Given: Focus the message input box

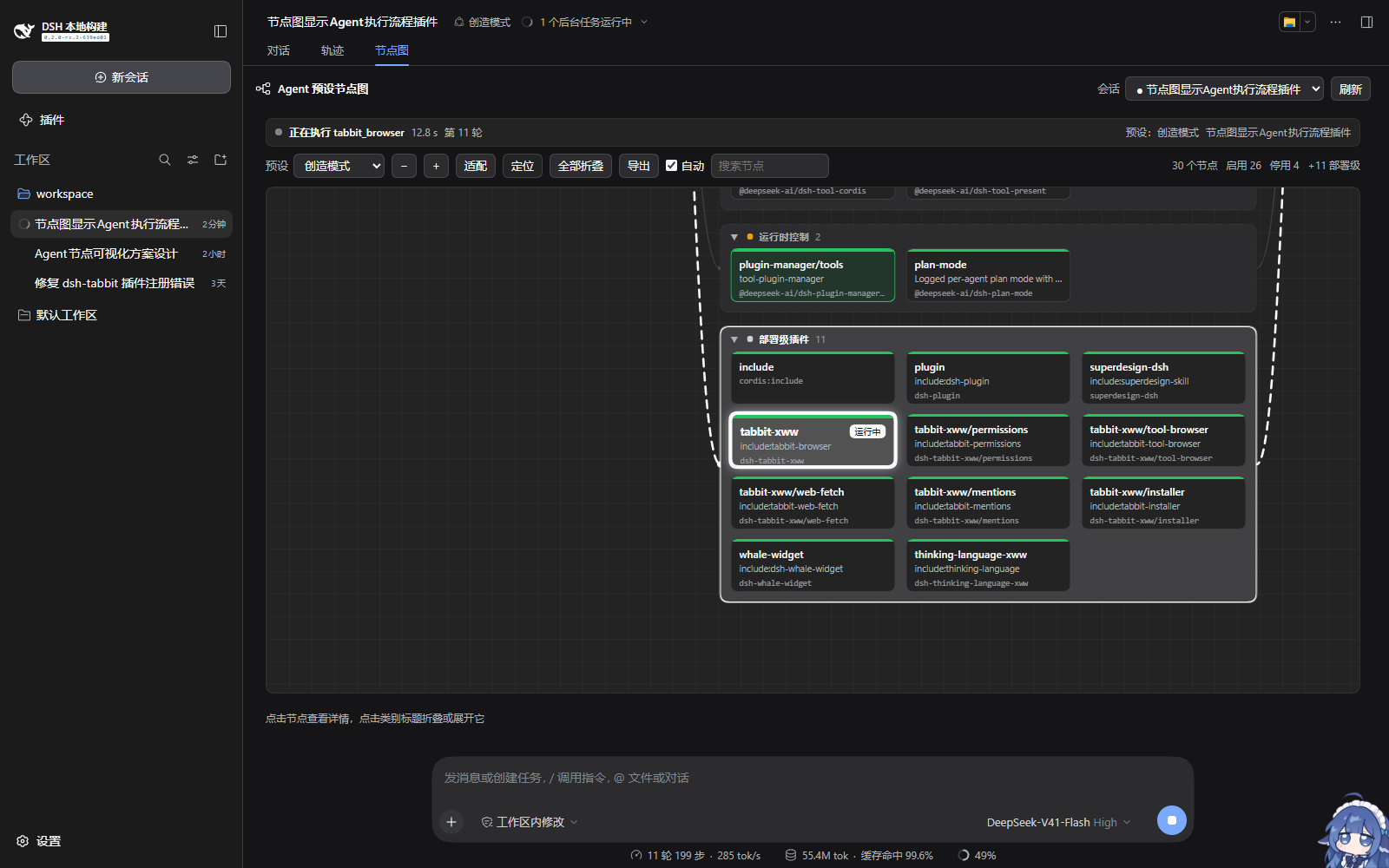Looking at the screenshot, I should click(x=813, y=779).
